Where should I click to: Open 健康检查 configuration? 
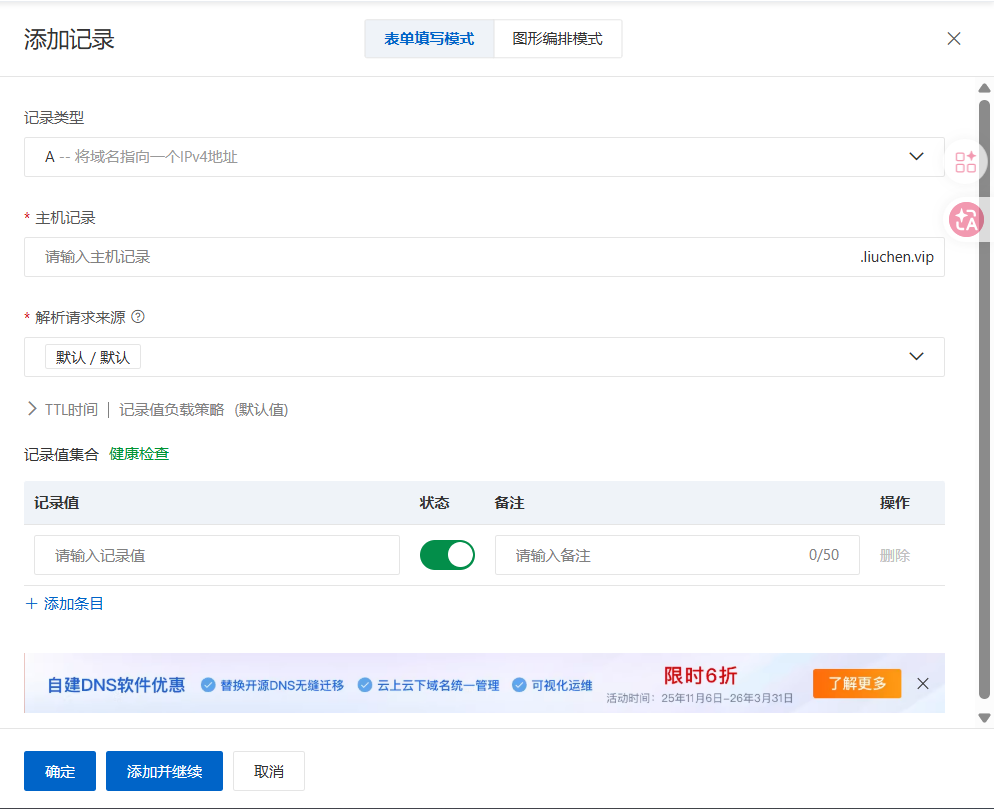click(x=139, y=453)
